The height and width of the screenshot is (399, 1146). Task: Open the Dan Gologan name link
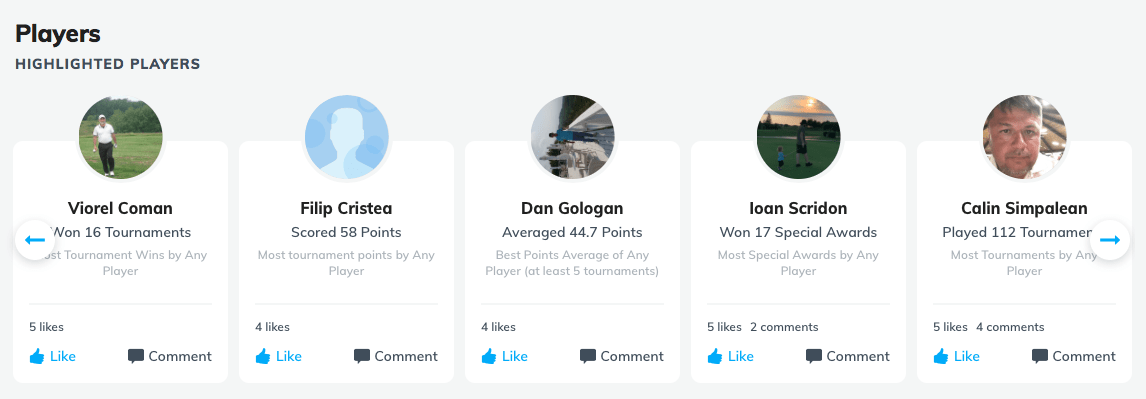coord(572,208)
